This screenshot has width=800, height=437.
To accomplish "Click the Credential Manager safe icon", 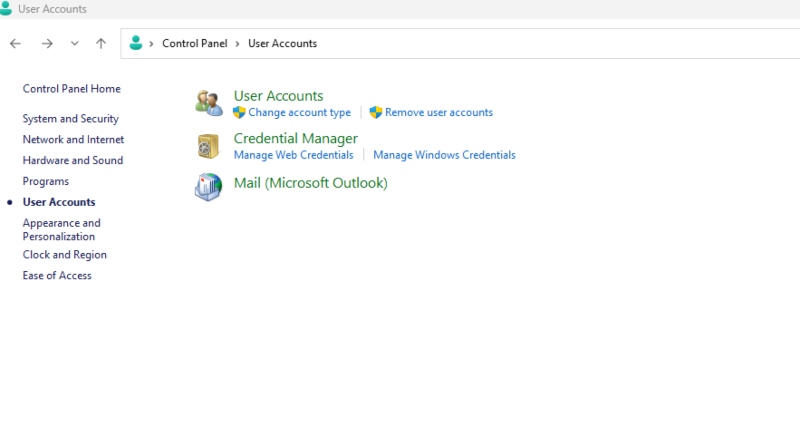I will pos(208,146).
